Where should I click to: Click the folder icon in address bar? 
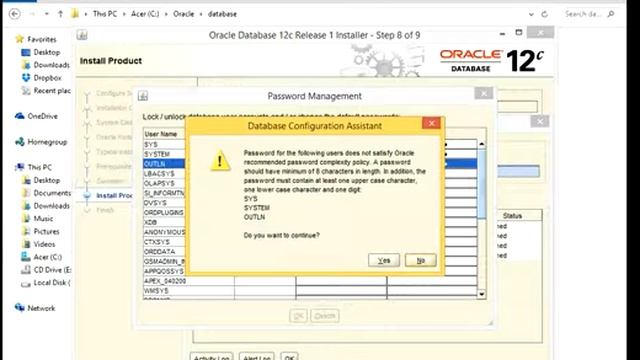tap(75, 14)
